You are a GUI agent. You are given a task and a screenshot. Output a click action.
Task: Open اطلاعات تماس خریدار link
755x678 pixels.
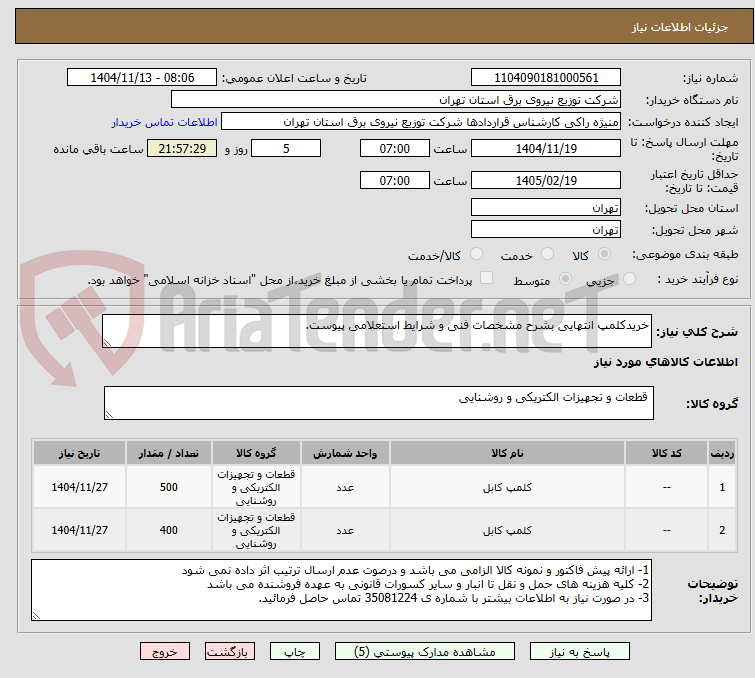pyautogui.click(x=165, y=122)
